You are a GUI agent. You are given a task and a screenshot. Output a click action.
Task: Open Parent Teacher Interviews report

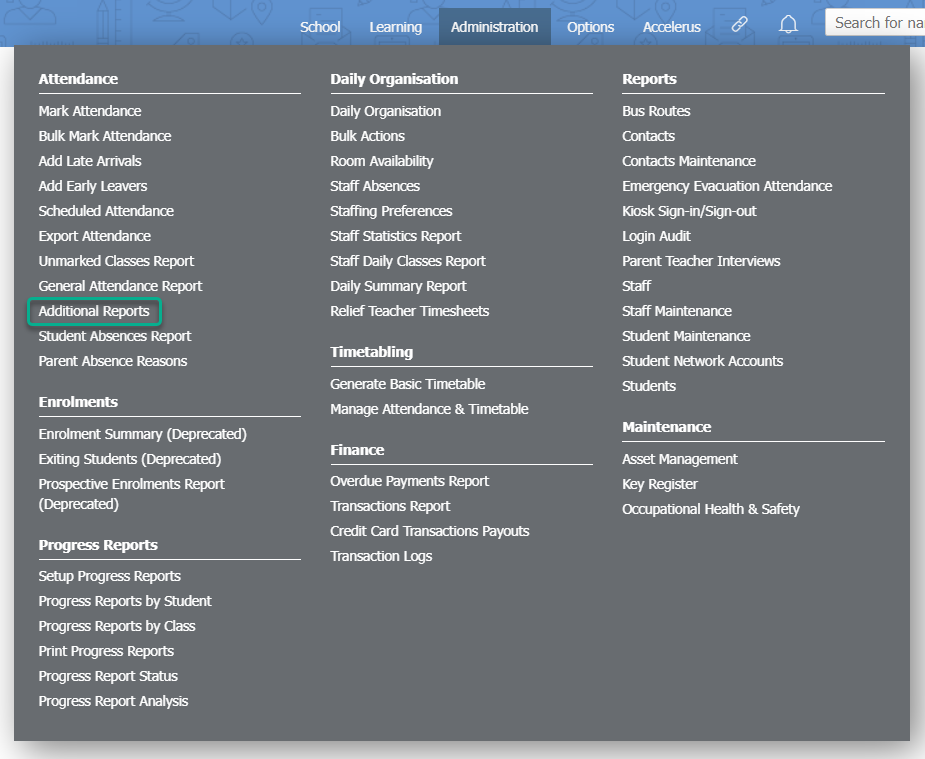click(701, 261)
